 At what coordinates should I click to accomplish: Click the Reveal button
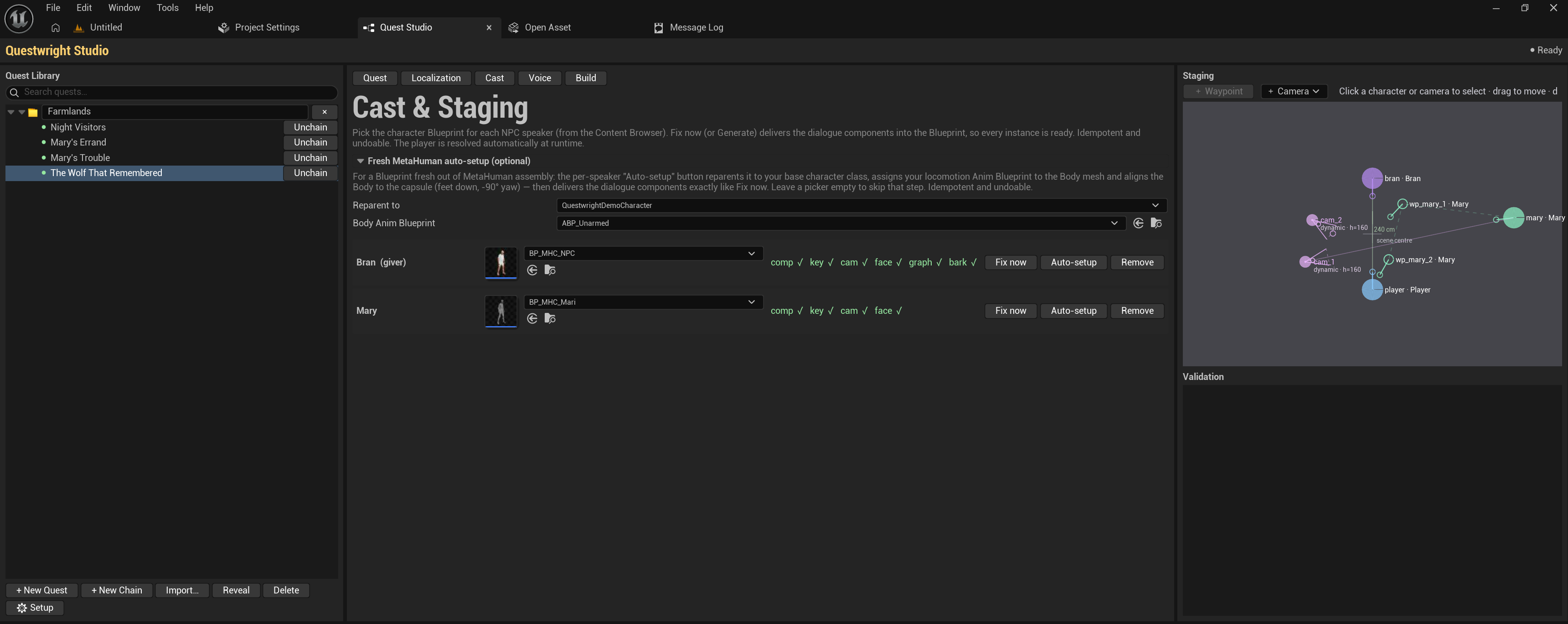coord(236,590)
